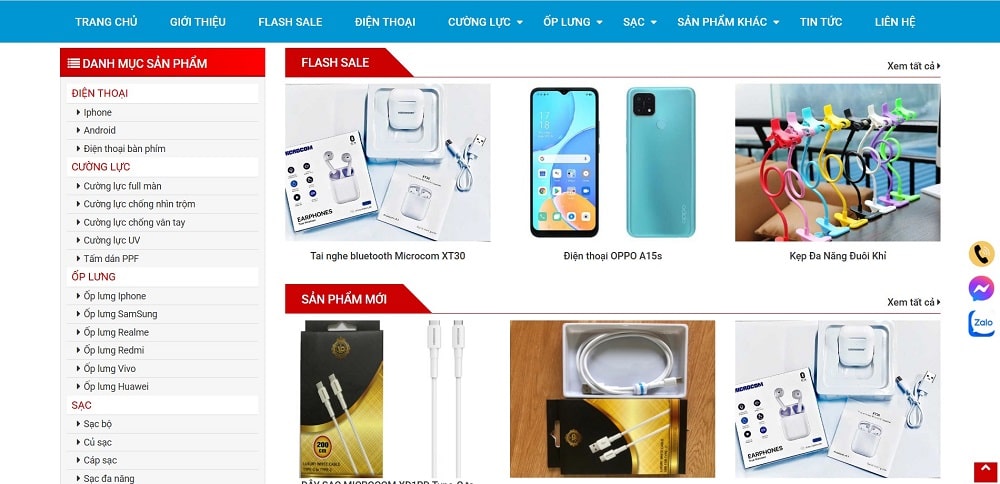Screen dimensions: 1000x484
Task: Open the OPPO A15s phone product image
Action: [613, 162]
